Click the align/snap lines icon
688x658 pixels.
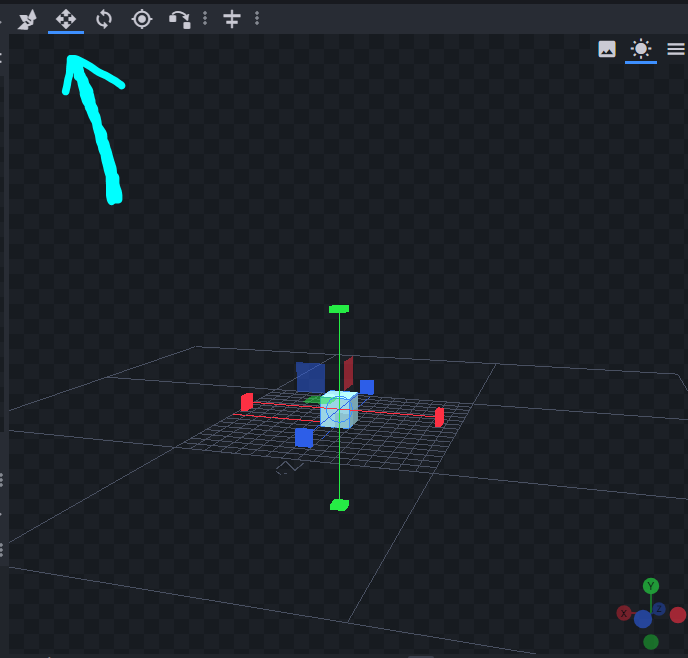coord(232,19)
